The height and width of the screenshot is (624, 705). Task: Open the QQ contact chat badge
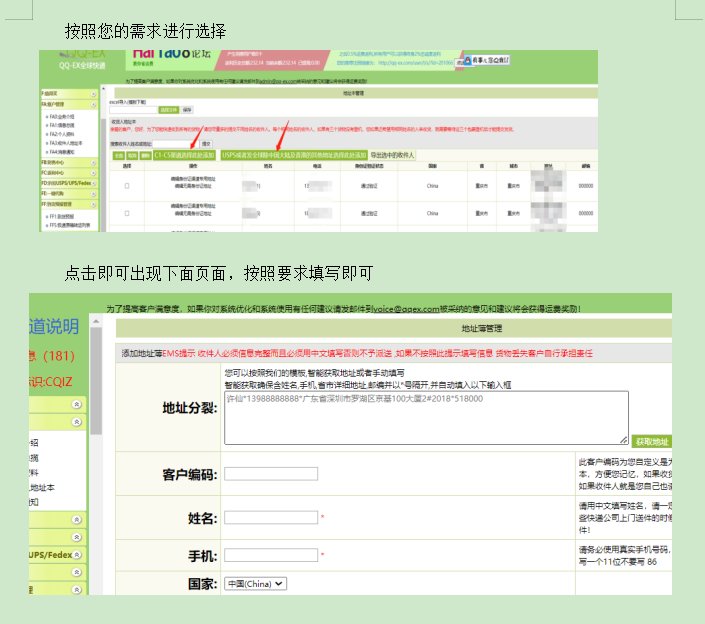point(486,60)
